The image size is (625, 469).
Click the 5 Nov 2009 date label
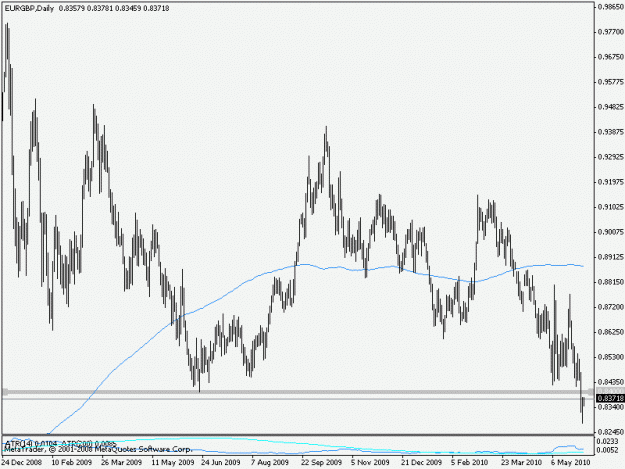pyautogui.click(x=370, y=463)
